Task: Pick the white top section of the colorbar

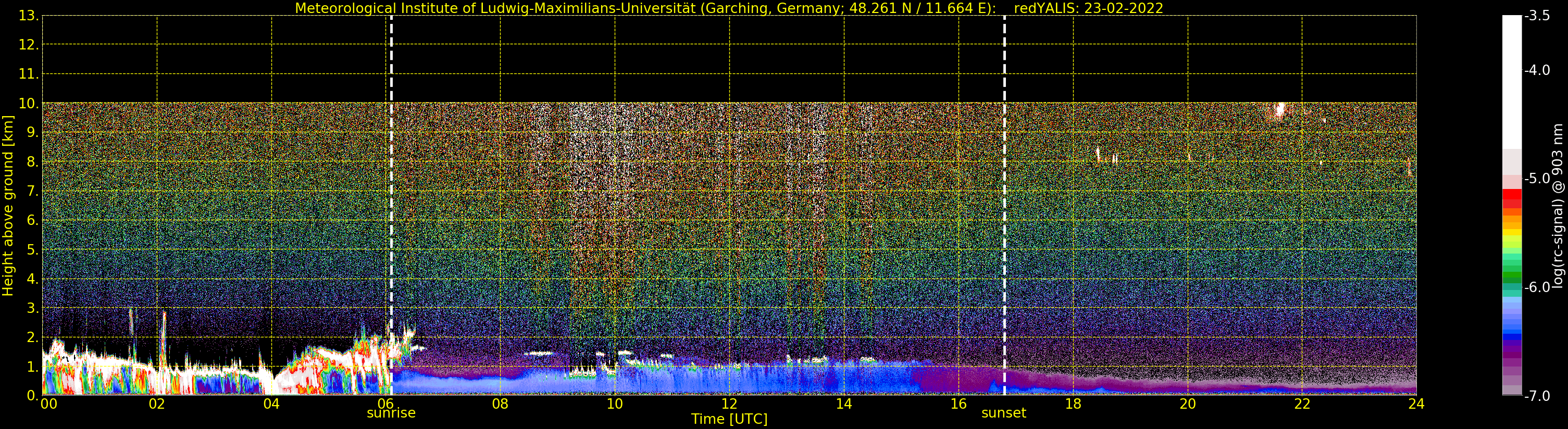Action: click(x=1512, y=82)
